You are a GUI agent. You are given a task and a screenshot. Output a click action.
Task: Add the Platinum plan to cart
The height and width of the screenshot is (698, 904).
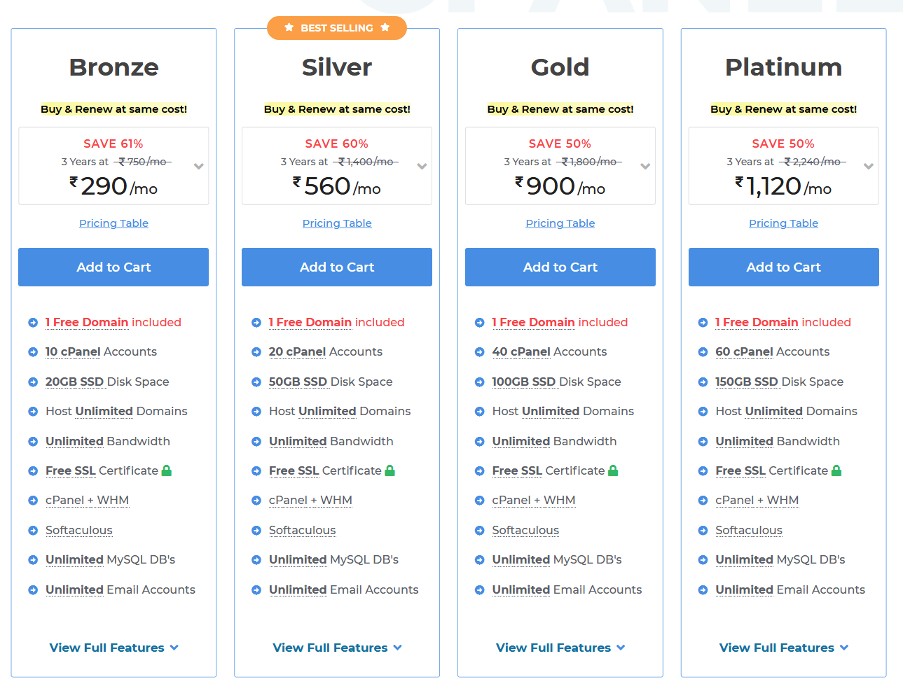tap(784, 267)
